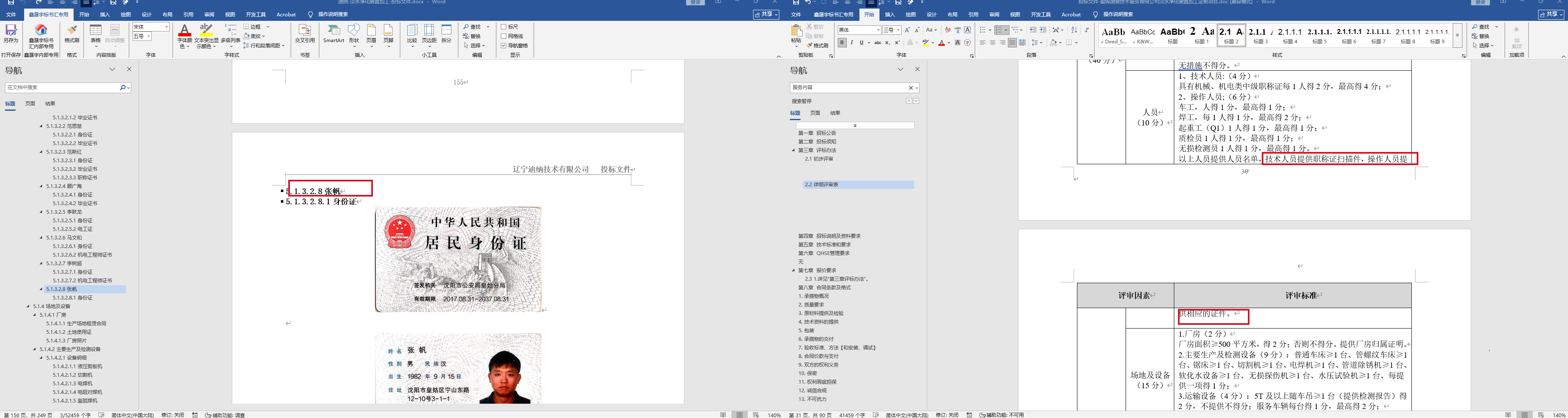Click decrease indent icon
Image resolution: width=1568 pixels, height=418 pixels.
tap(1033, 30)
